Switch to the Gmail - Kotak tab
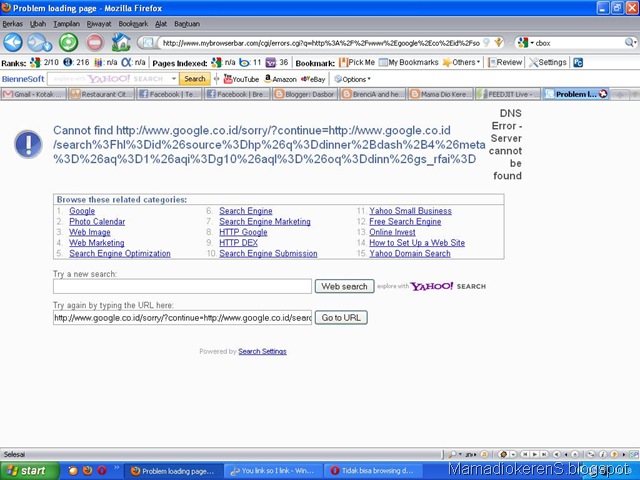Viewport: 640px width, 480px height. pyautogui.click(x=34, y=94)
